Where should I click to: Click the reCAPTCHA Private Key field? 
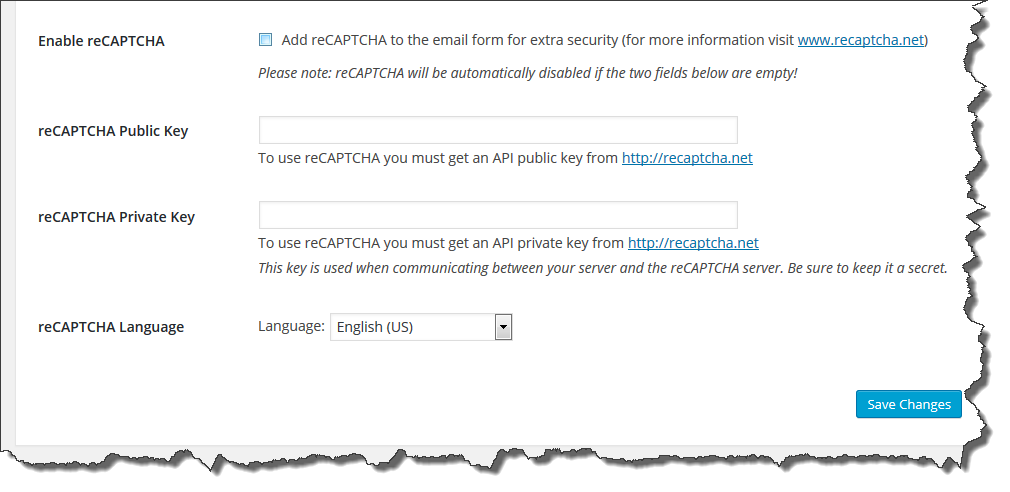pos(498,215)
